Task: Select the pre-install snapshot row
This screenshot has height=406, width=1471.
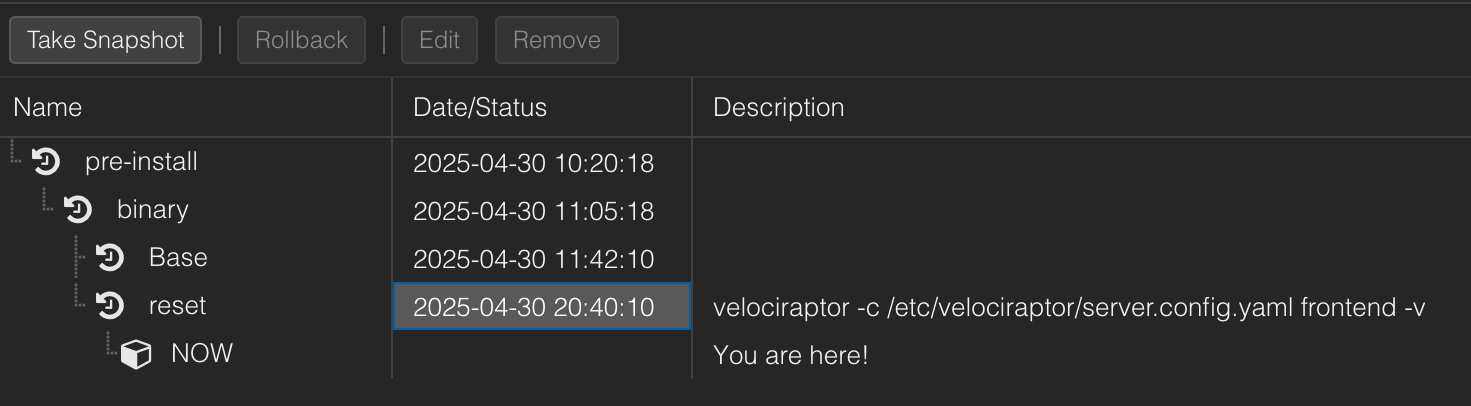Action: click(x=735, y=162)
